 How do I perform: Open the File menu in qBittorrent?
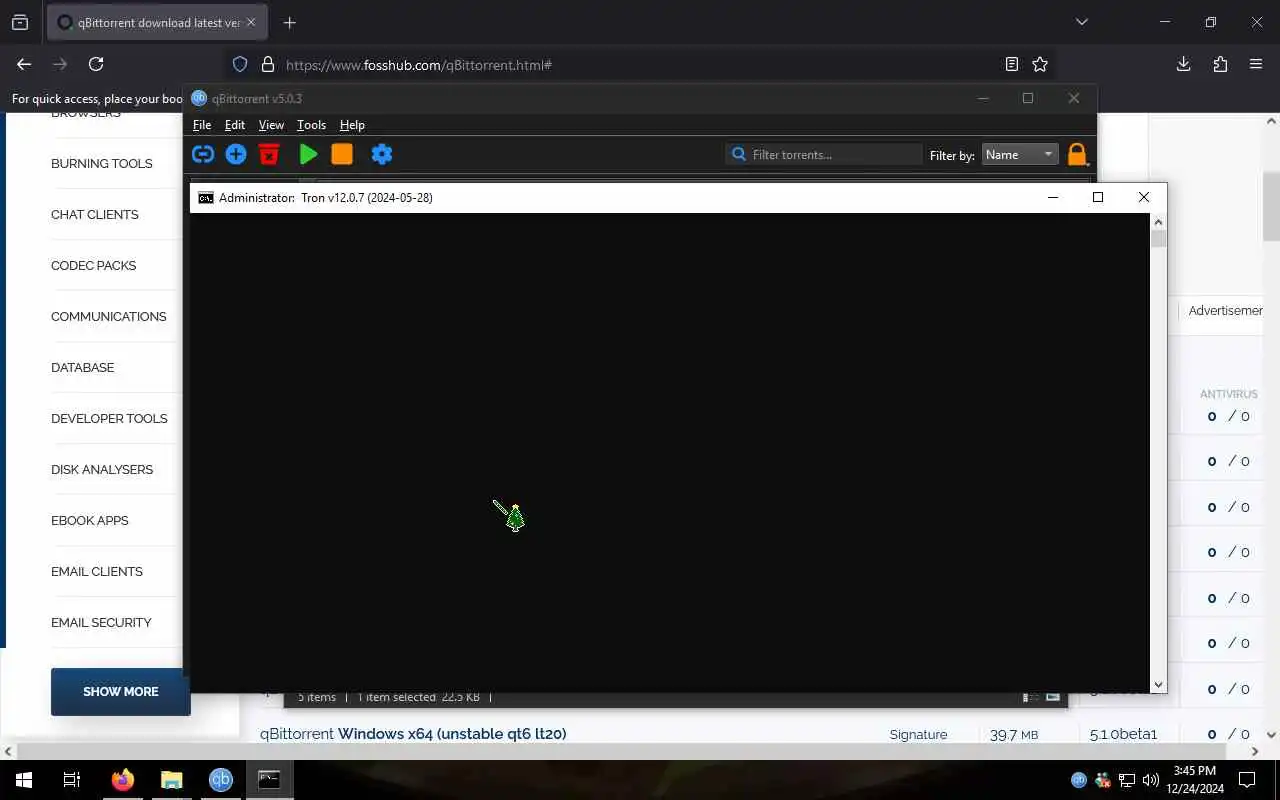[202, 125]
